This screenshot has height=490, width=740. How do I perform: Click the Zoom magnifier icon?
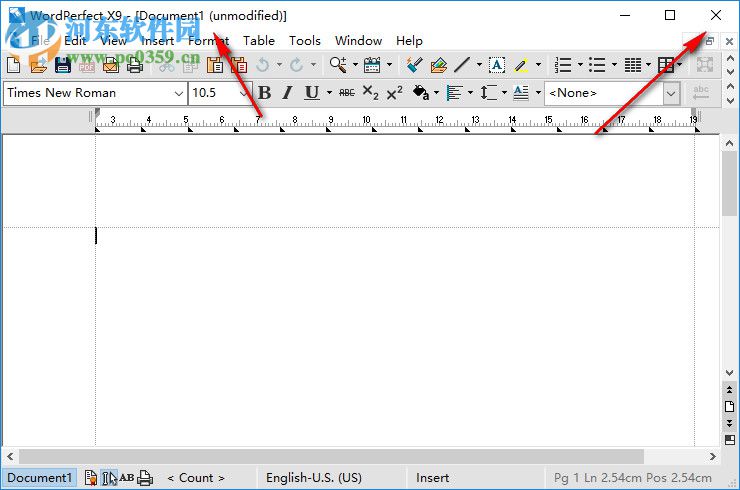pos(338,65)
